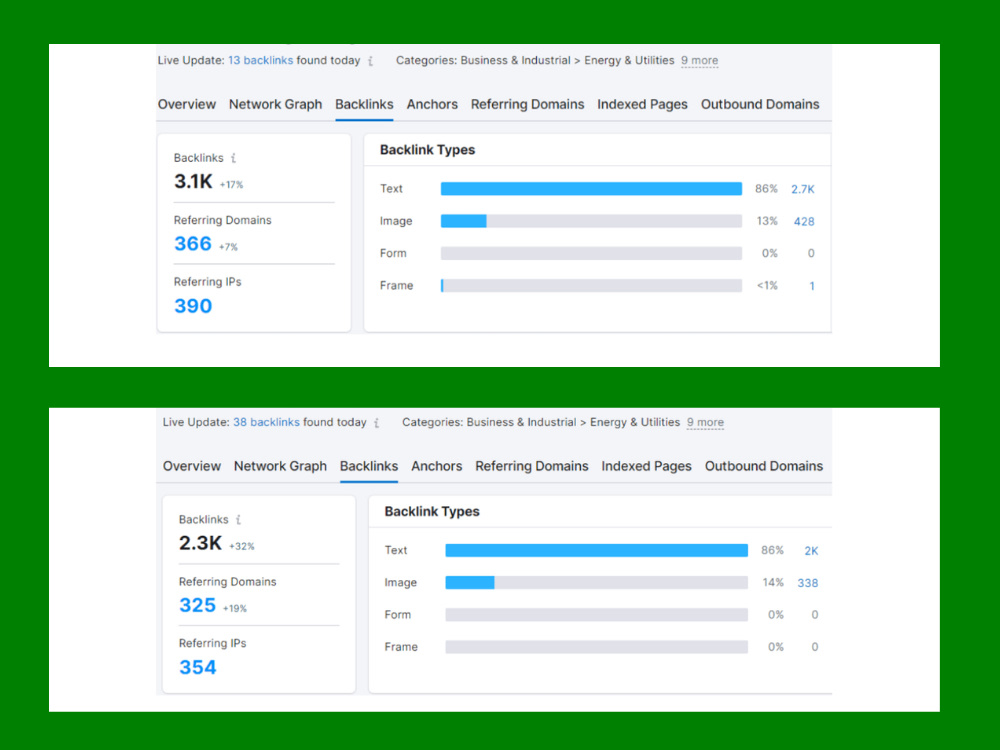Switch to Overview tab in upper panel
This screenshot has width=1000, height=750.
click(187, 104)
